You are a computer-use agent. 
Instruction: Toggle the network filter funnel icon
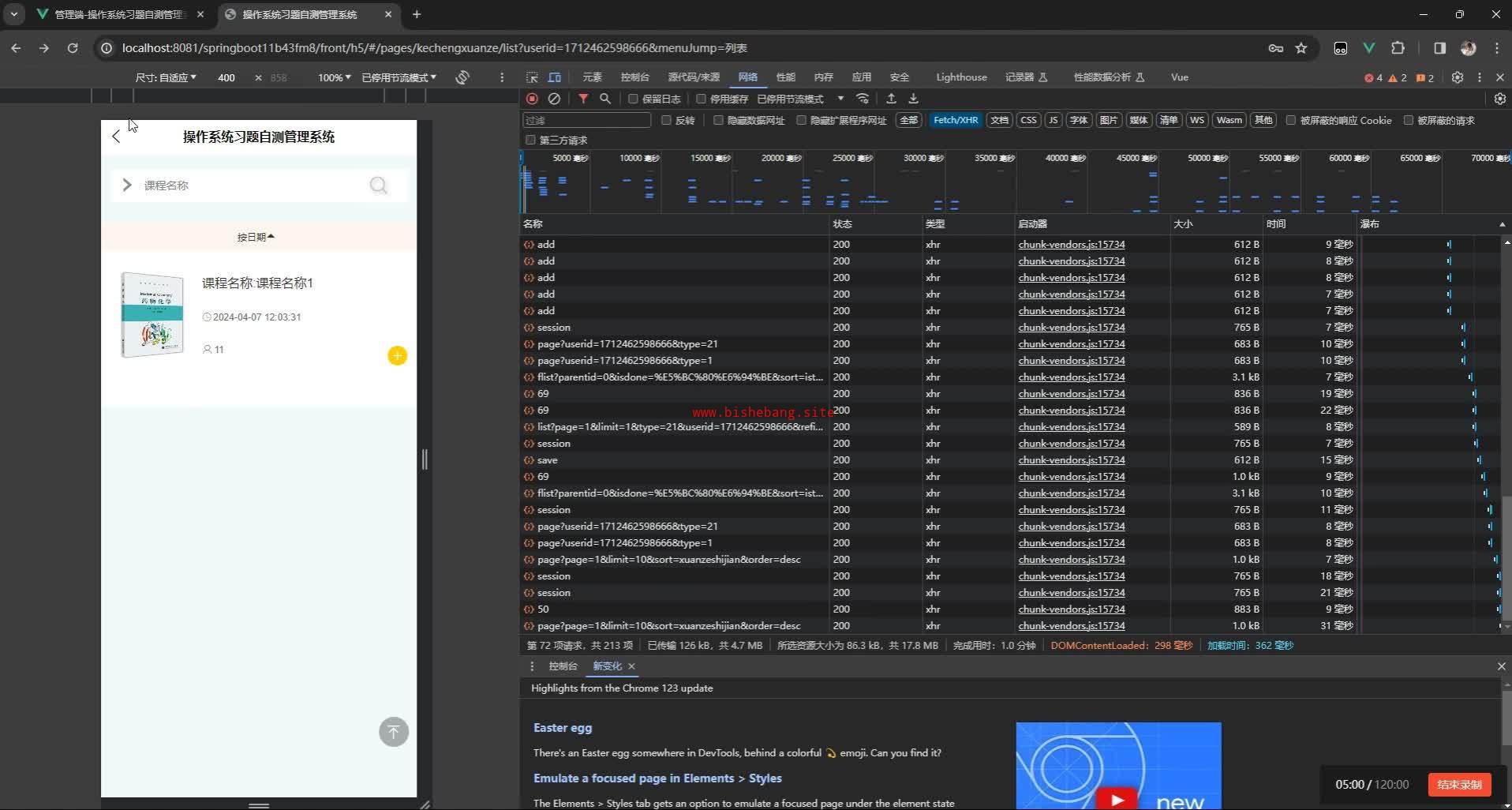click(582, 99)
